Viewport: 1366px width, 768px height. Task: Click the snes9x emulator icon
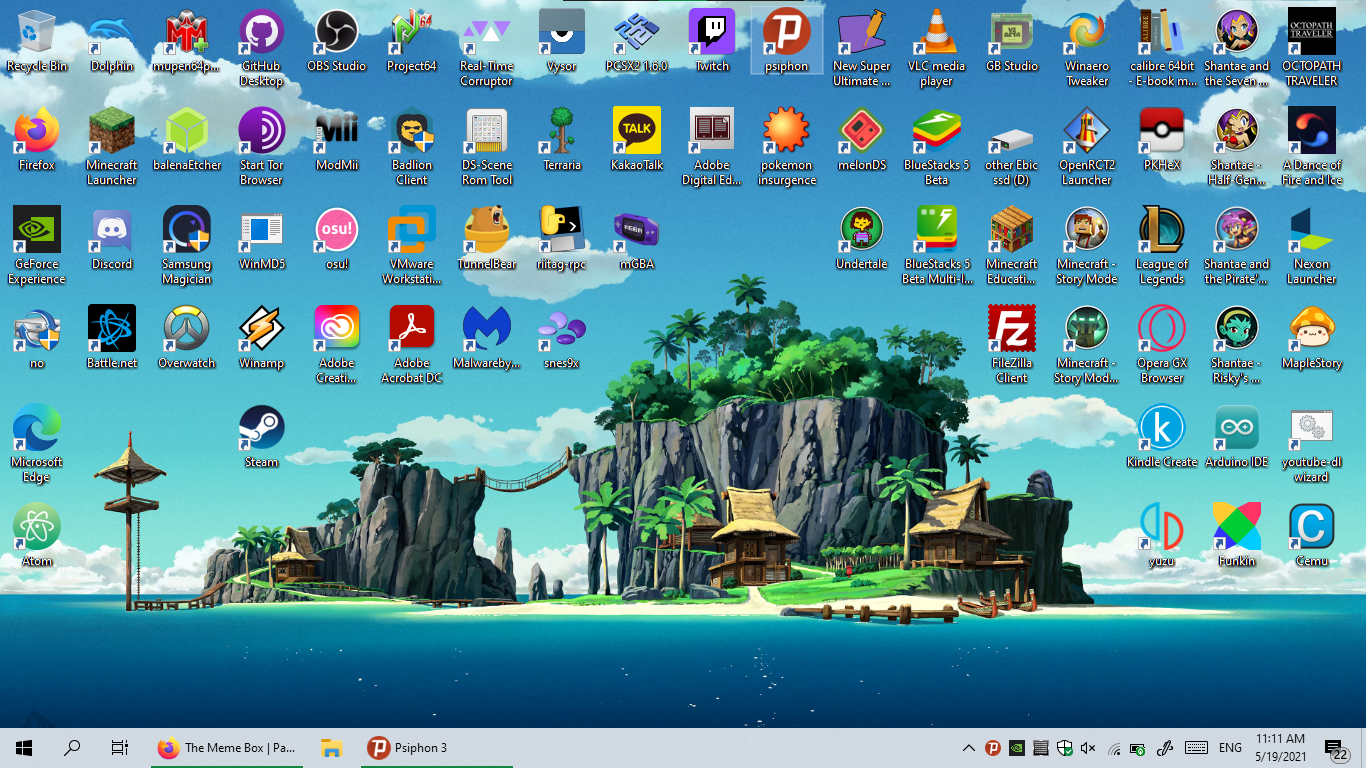562,338
